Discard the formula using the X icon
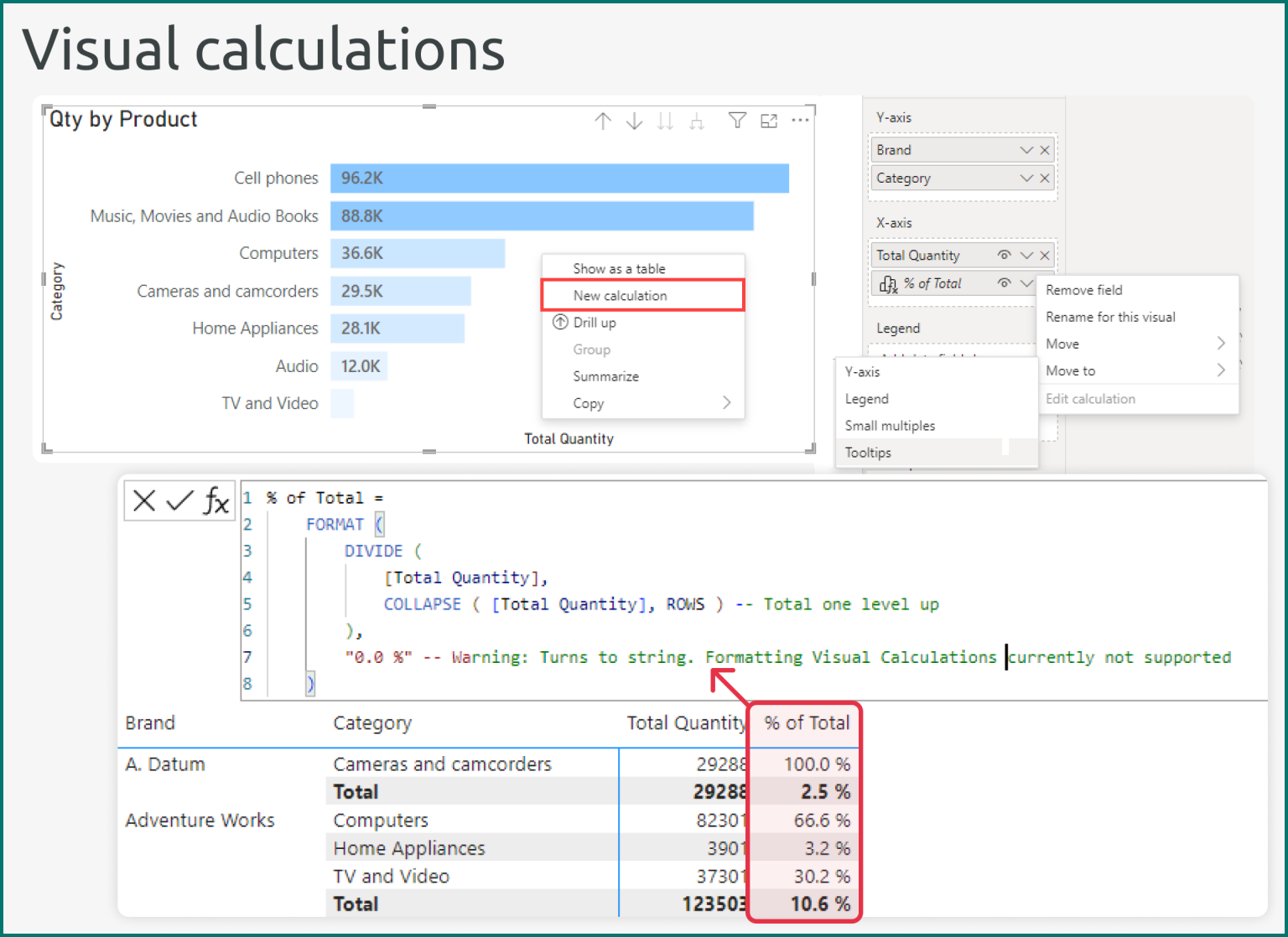Viewport: 1288px width, 937px height. 143,500
